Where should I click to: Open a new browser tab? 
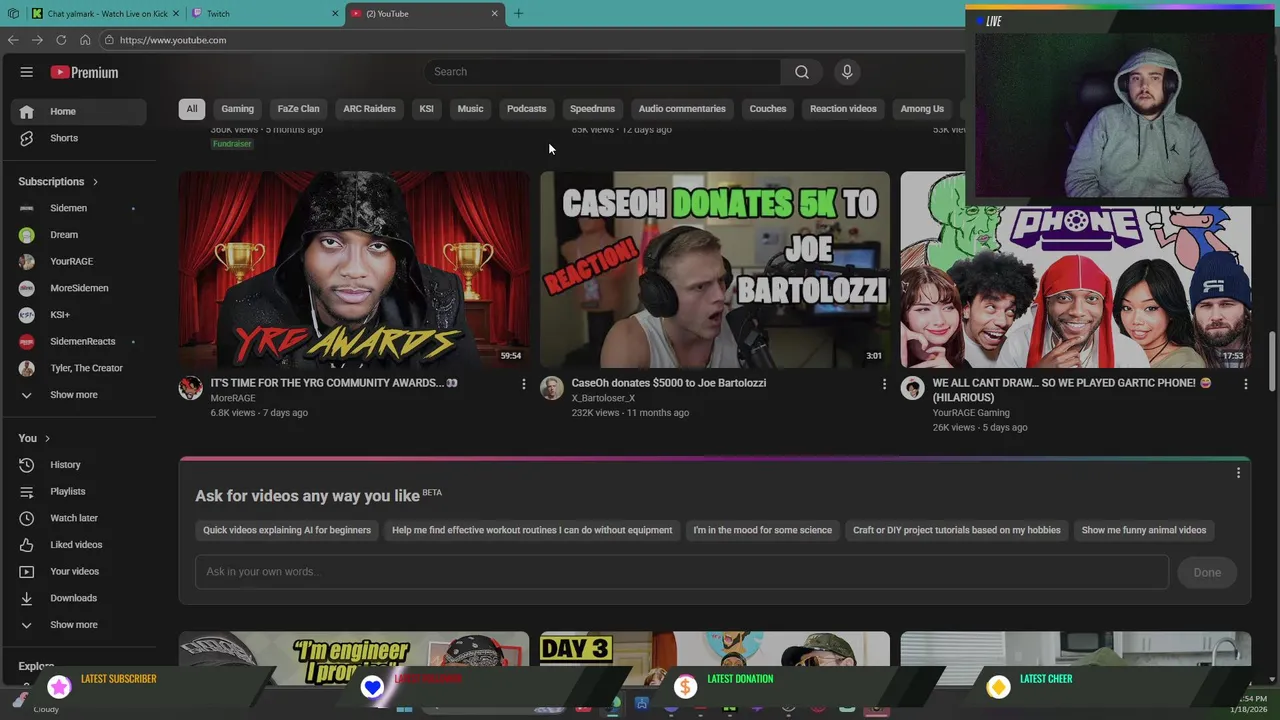518,14
